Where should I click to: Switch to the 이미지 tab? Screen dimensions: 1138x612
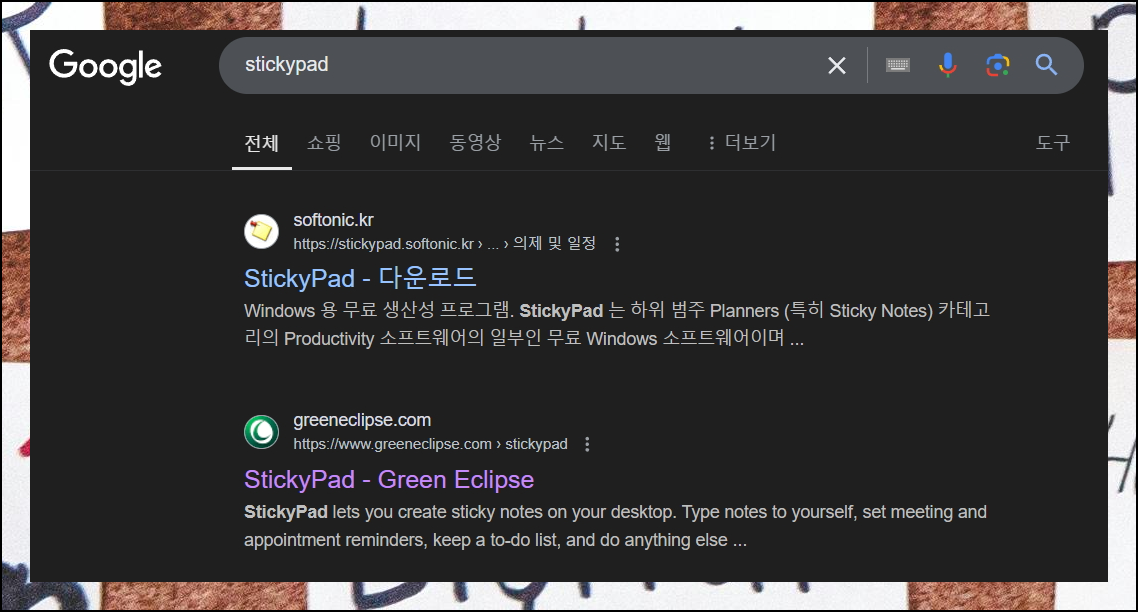tap(396, 142)
